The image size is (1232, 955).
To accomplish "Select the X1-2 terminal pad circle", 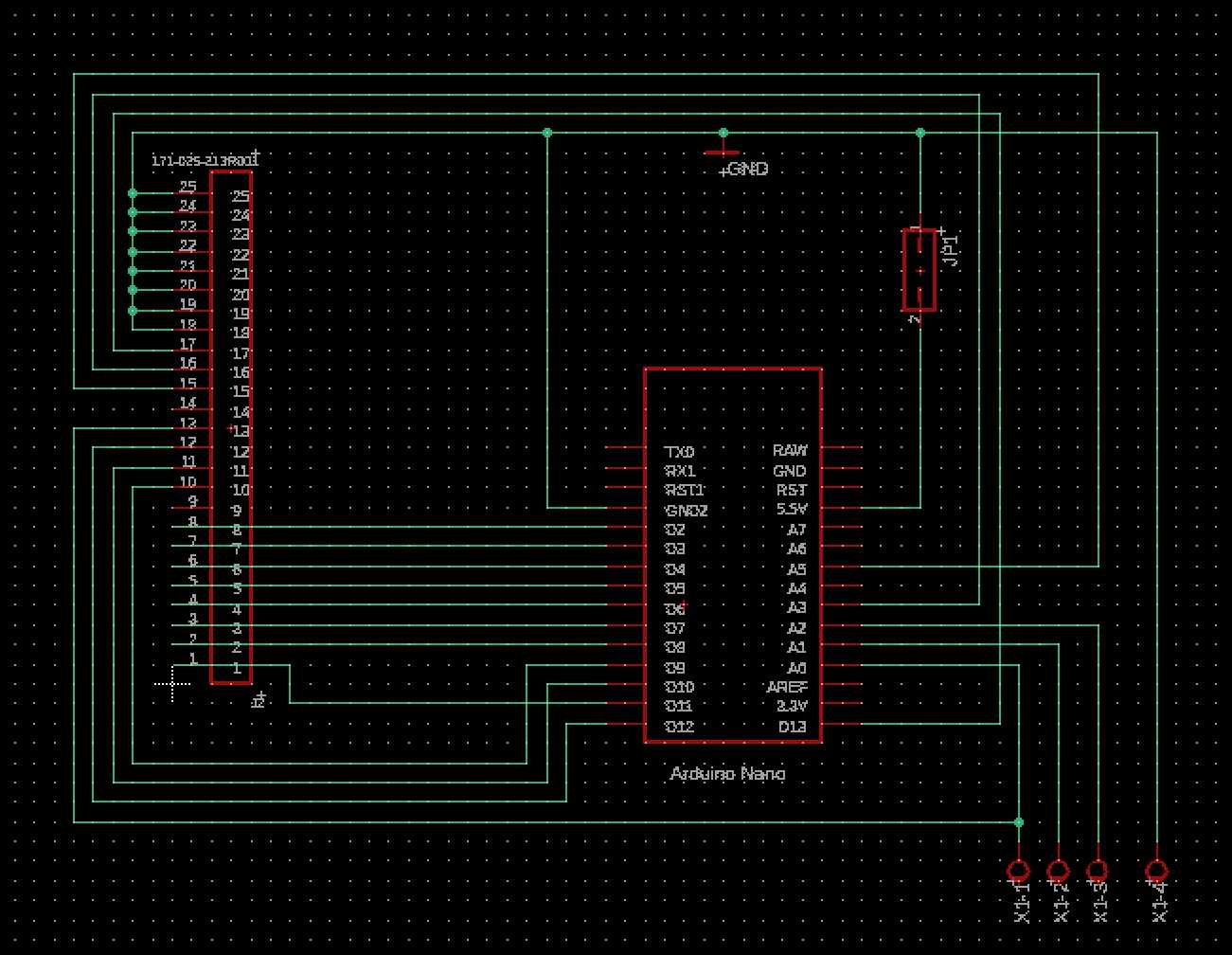I will click(1058, 870).
